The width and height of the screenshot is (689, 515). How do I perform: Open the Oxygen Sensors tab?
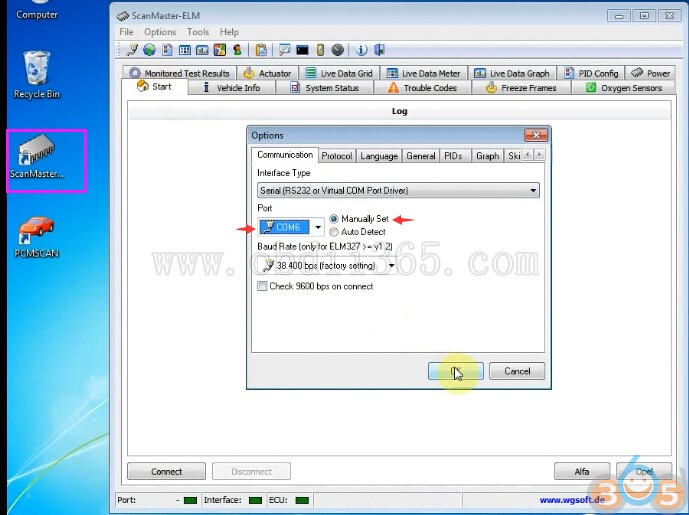(624, 88)
